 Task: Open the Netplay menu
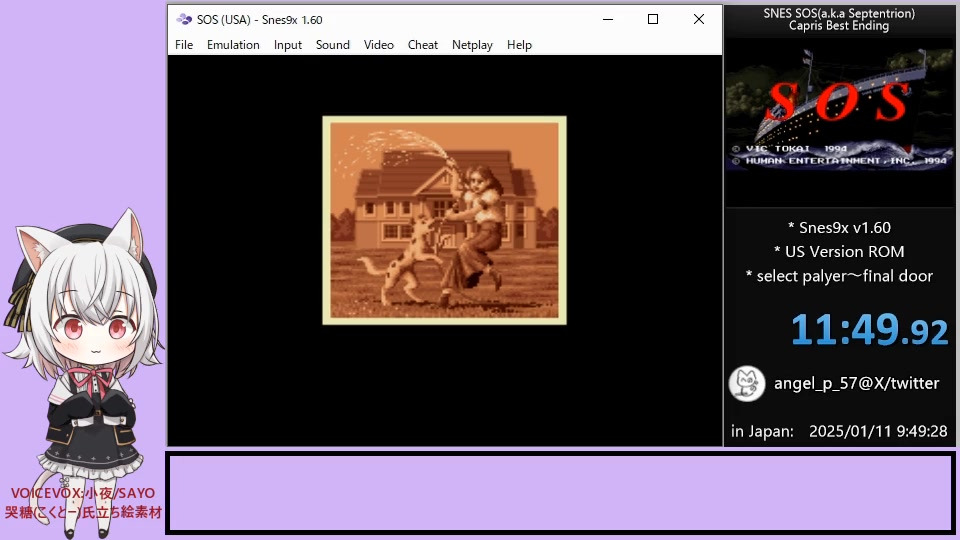click(x=472, y=45)
